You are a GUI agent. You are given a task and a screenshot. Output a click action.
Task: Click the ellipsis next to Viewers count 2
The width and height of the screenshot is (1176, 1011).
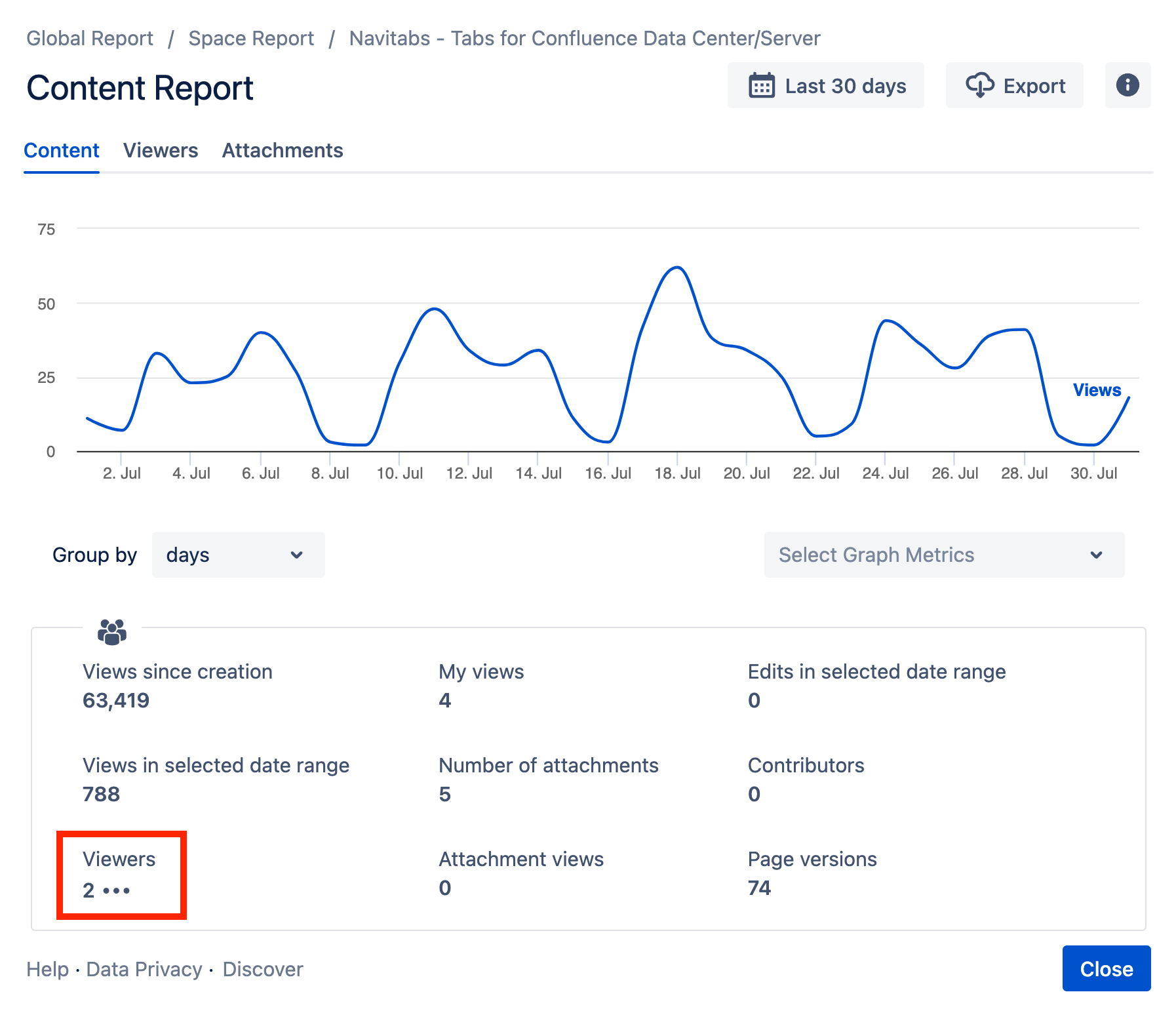(x=117, y=892)
